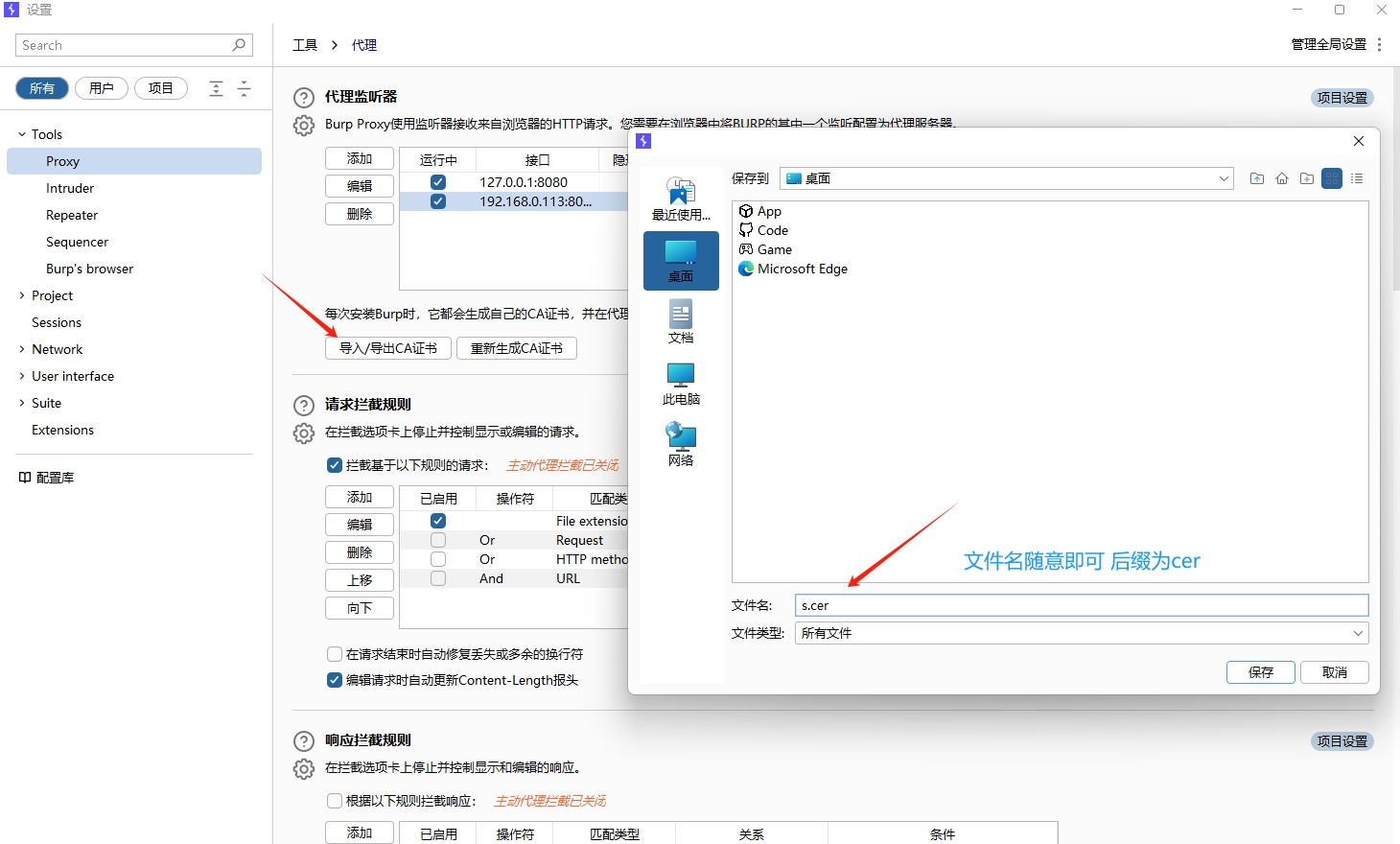Open 管理全局设置 three-dot menu

click(1379, 45)
